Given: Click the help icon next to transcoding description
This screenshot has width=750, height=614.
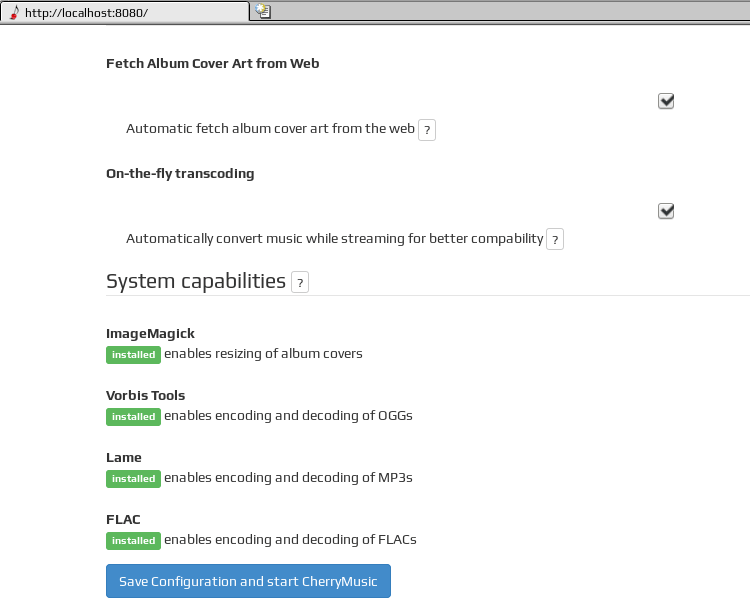Looking at the screenshot, I should coord(555,239).
